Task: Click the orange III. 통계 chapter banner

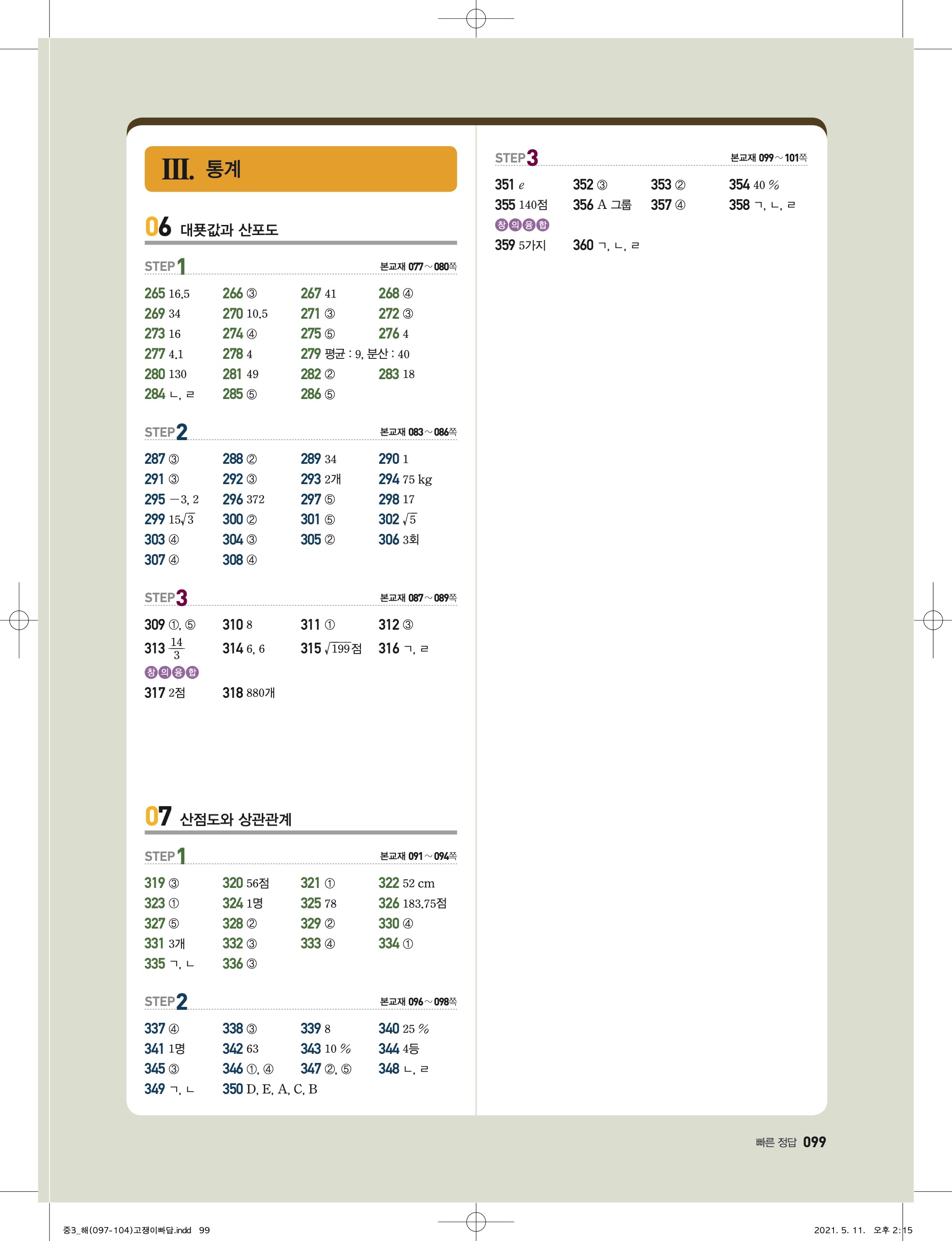Action: tap(300, 169)
